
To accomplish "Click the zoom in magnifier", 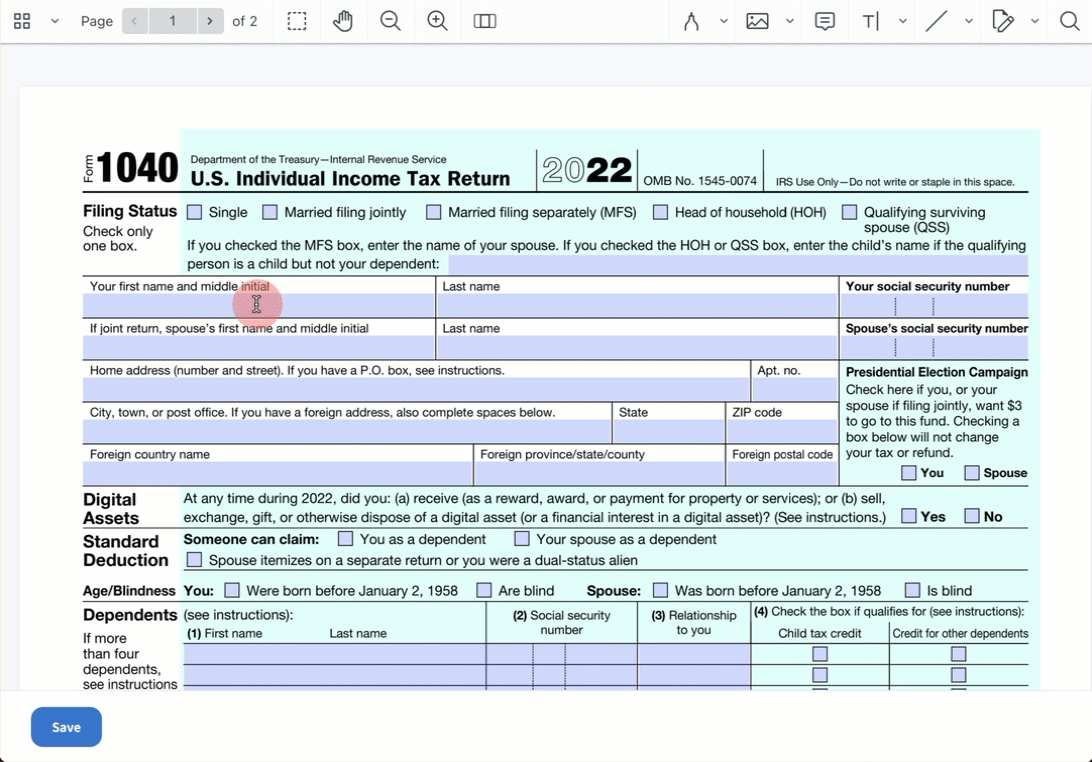I will pos(437,21).
